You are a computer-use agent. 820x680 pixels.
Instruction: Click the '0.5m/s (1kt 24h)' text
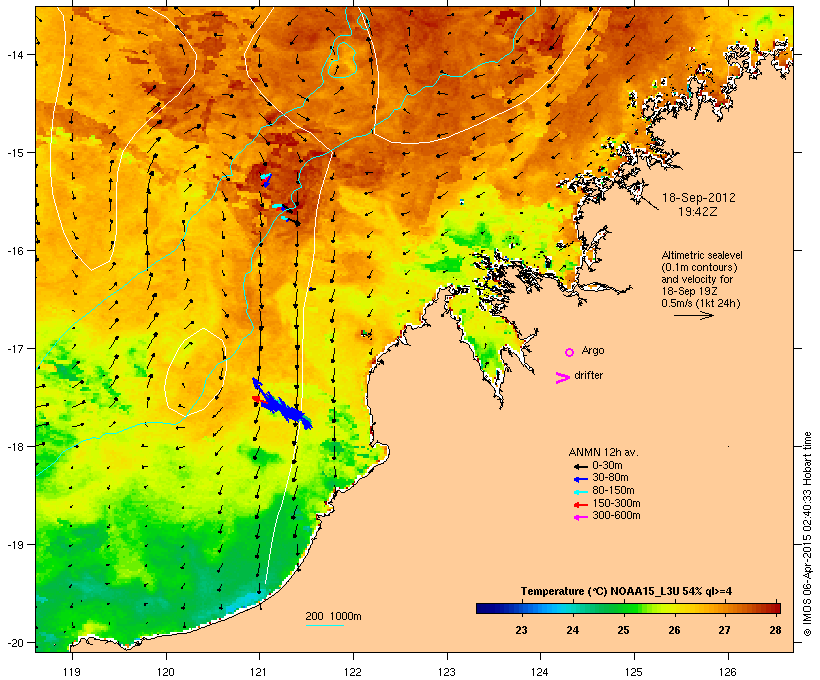click(701, 303)
